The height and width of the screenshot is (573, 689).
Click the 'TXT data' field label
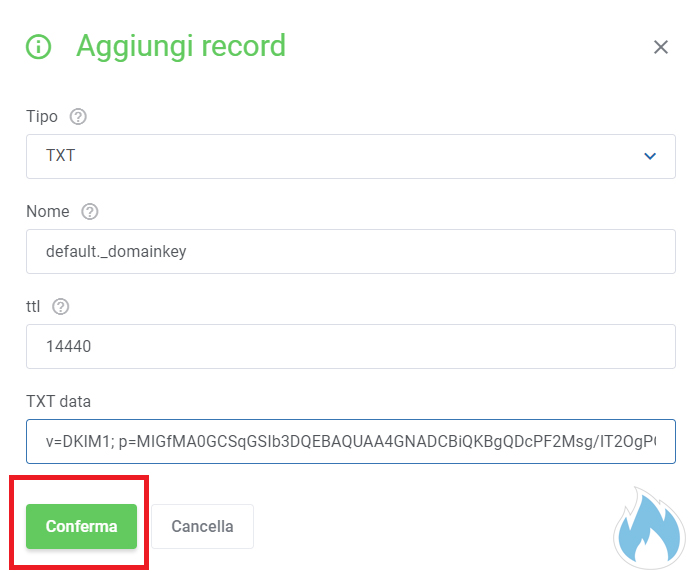pyautogui.click(x=58, y=401)
